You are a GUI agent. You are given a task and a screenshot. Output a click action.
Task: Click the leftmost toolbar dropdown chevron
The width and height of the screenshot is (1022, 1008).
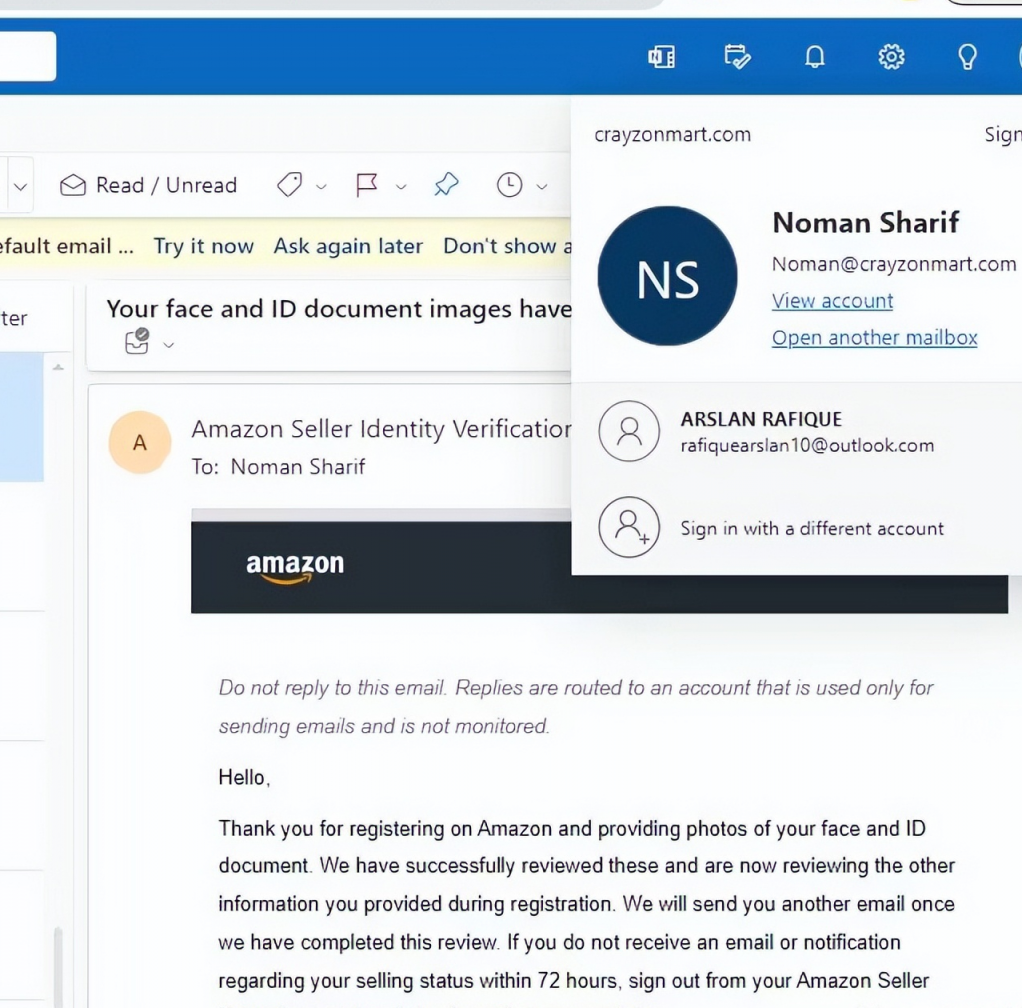20,187
